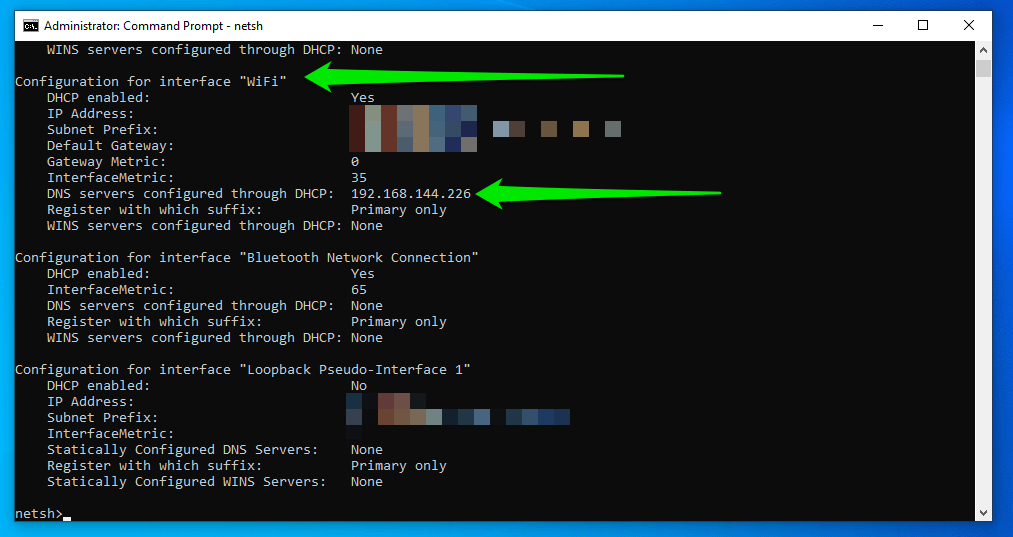Click 'Statically Configured WINS Servers:' label
1013x537 pixels.
[x=186, y=481]
